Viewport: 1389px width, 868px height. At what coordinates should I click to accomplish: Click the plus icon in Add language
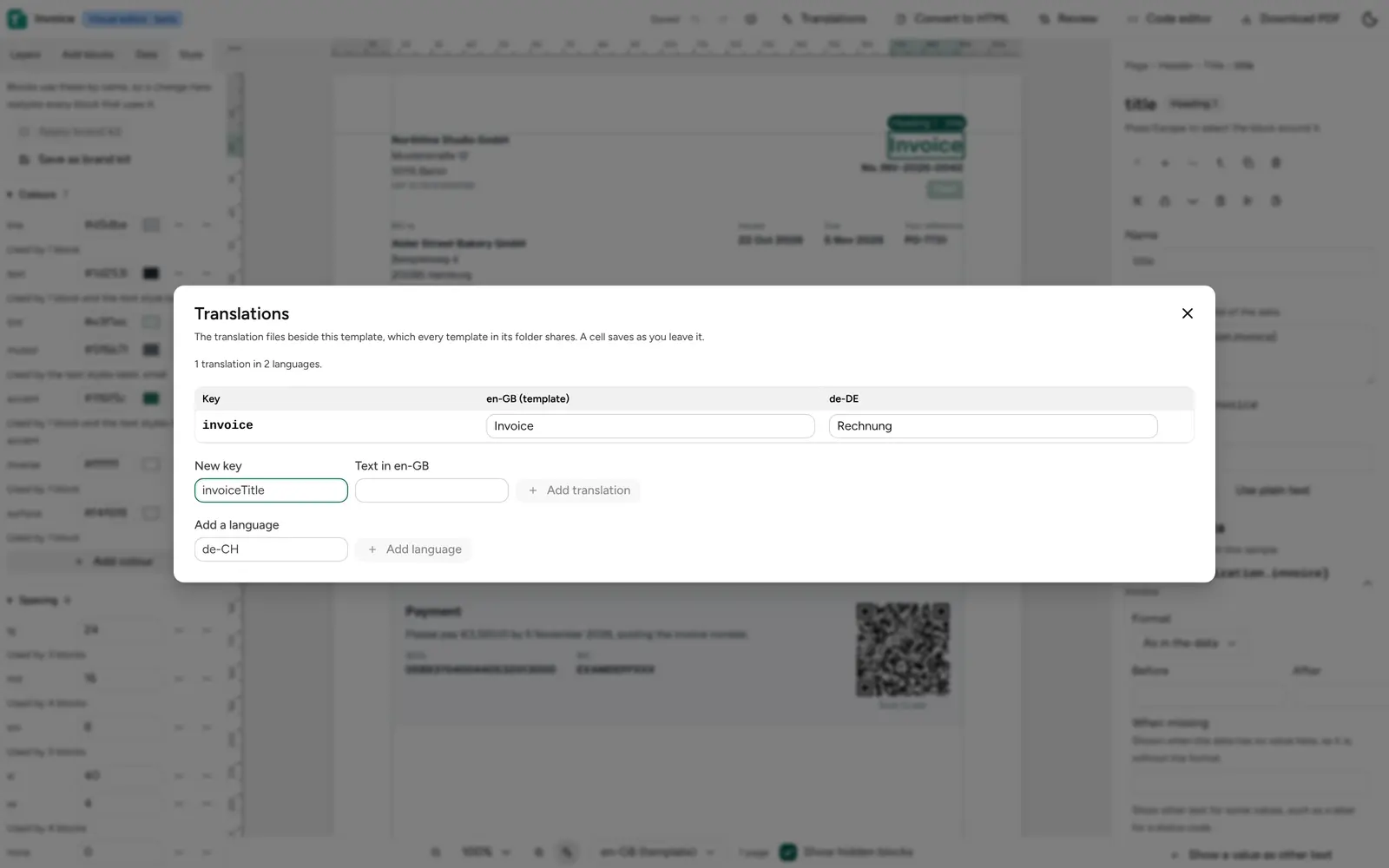click(x=372, y=549)
